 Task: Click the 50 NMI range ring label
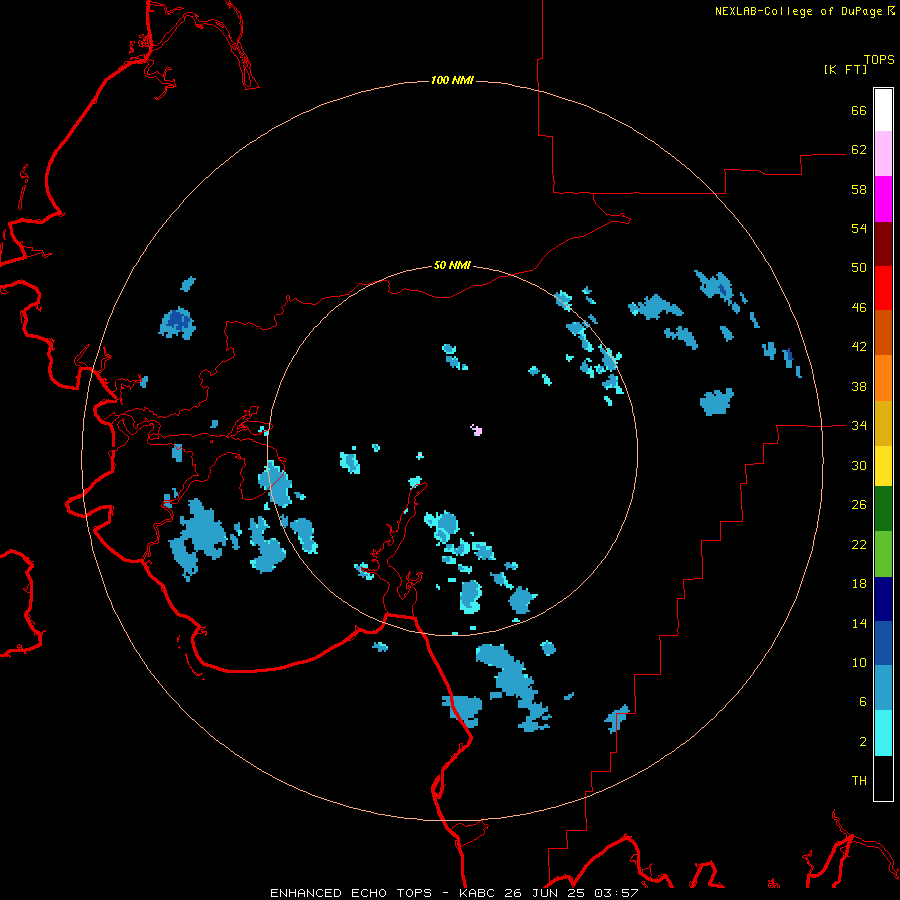point(452,265)
